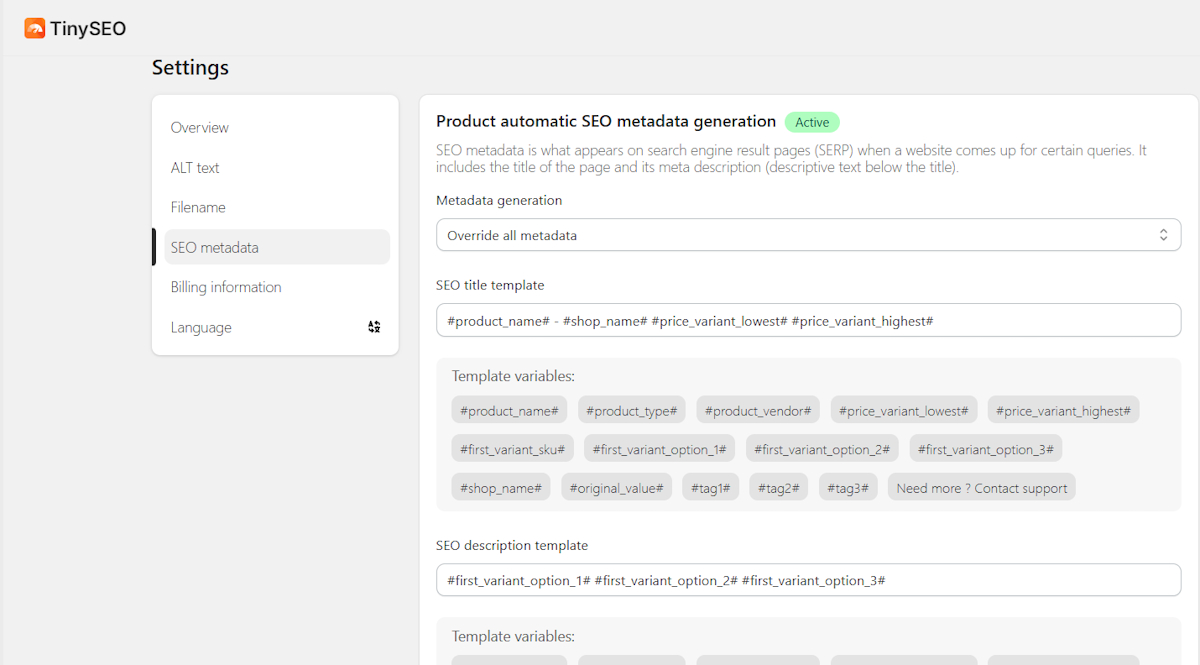Screen dimensions: 1200x665
Task: Insert the #tag1# variable chip
Action: 710,488
